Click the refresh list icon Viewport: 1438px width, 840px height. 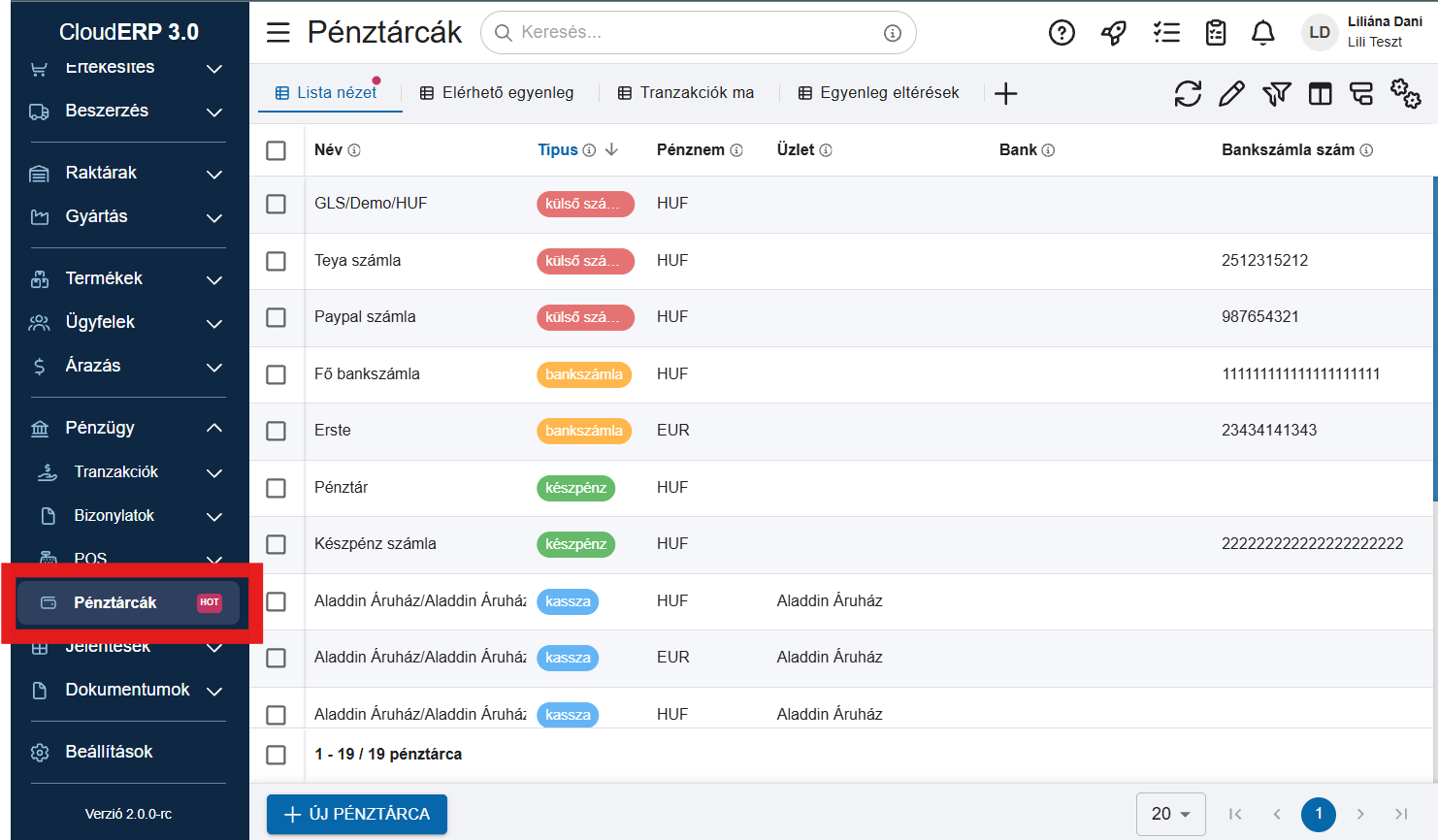[1188, 94]
